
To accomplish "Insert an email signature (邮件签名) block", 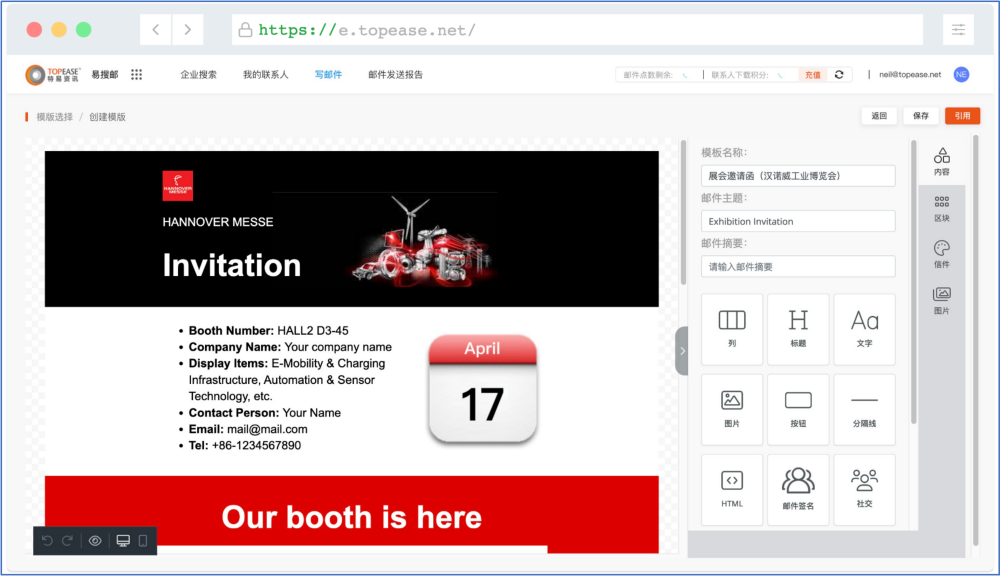I will (798, 490).
